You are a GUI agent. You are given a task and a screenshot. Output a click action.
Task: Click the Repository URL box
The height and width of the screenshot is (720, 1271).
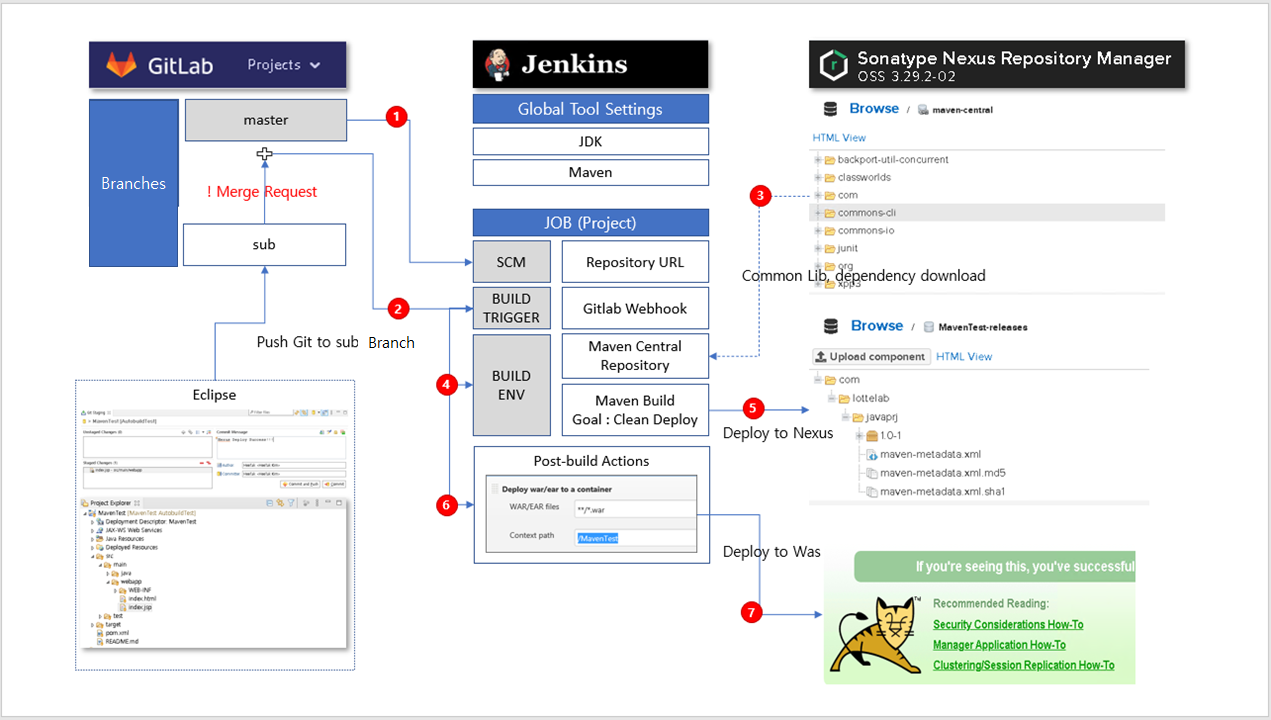(x=635, y=262)
